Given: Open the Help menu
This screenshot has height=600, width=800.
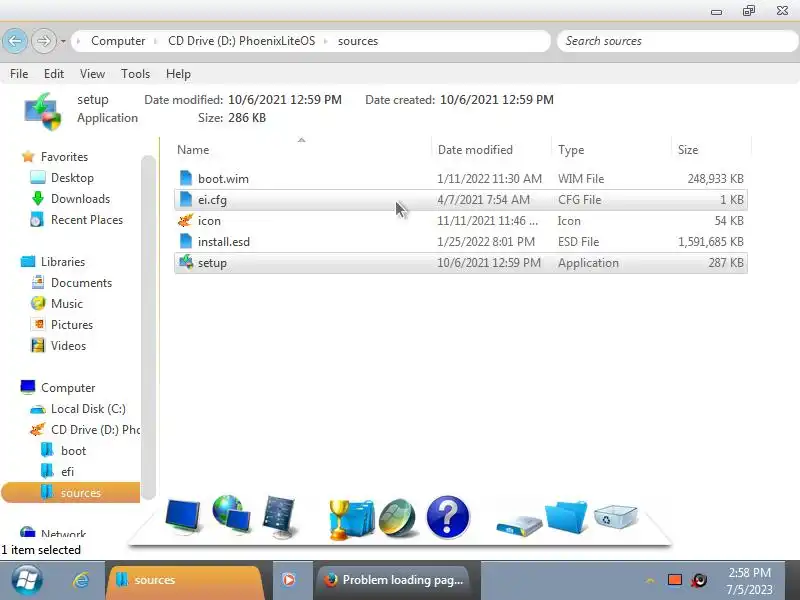Looking at the screenshot, I should pyautogui.click(x=178, y=74).
